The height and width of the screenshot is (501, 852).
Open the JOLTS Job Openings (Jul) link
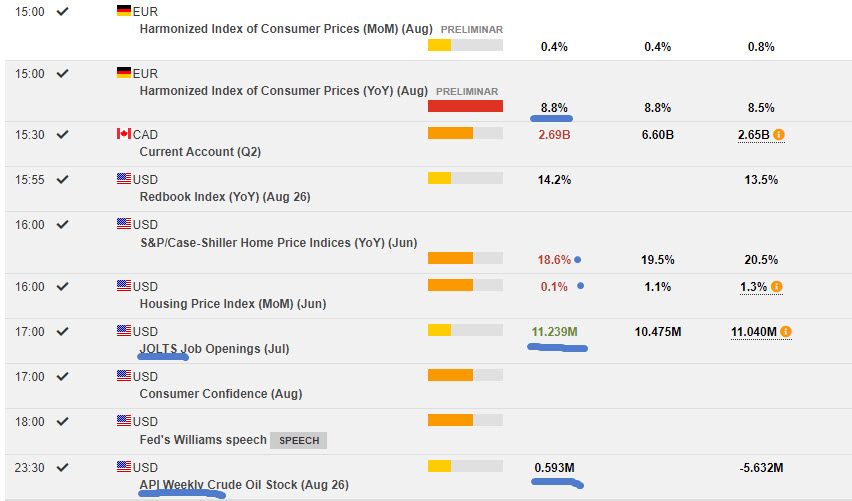214,349
